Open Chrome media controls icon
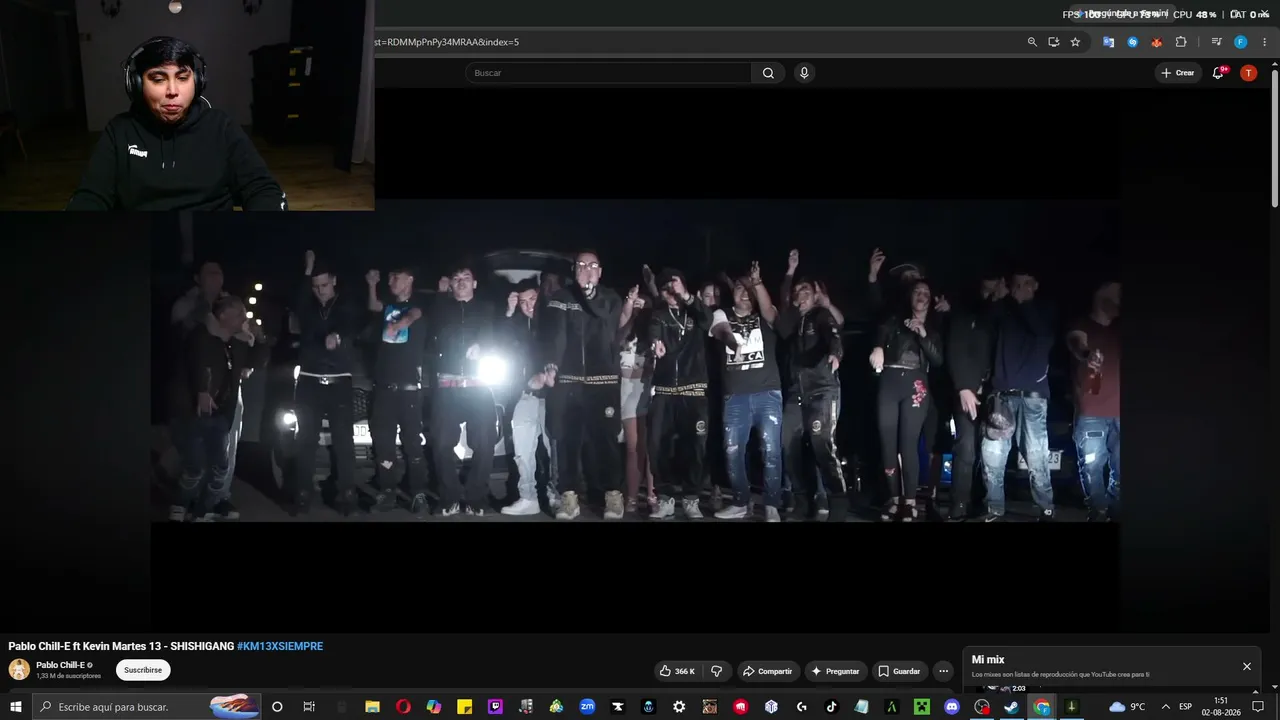 tap(1216, 42)
